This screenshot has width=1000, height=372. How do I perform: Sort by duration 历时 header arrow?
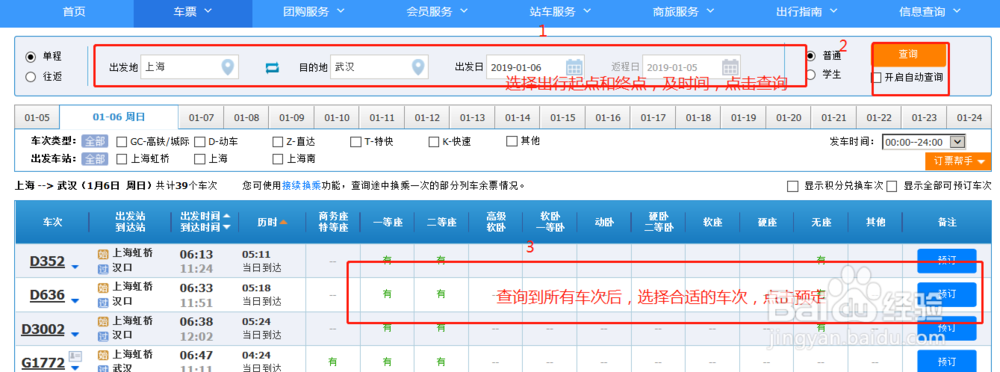click(283, 221)
